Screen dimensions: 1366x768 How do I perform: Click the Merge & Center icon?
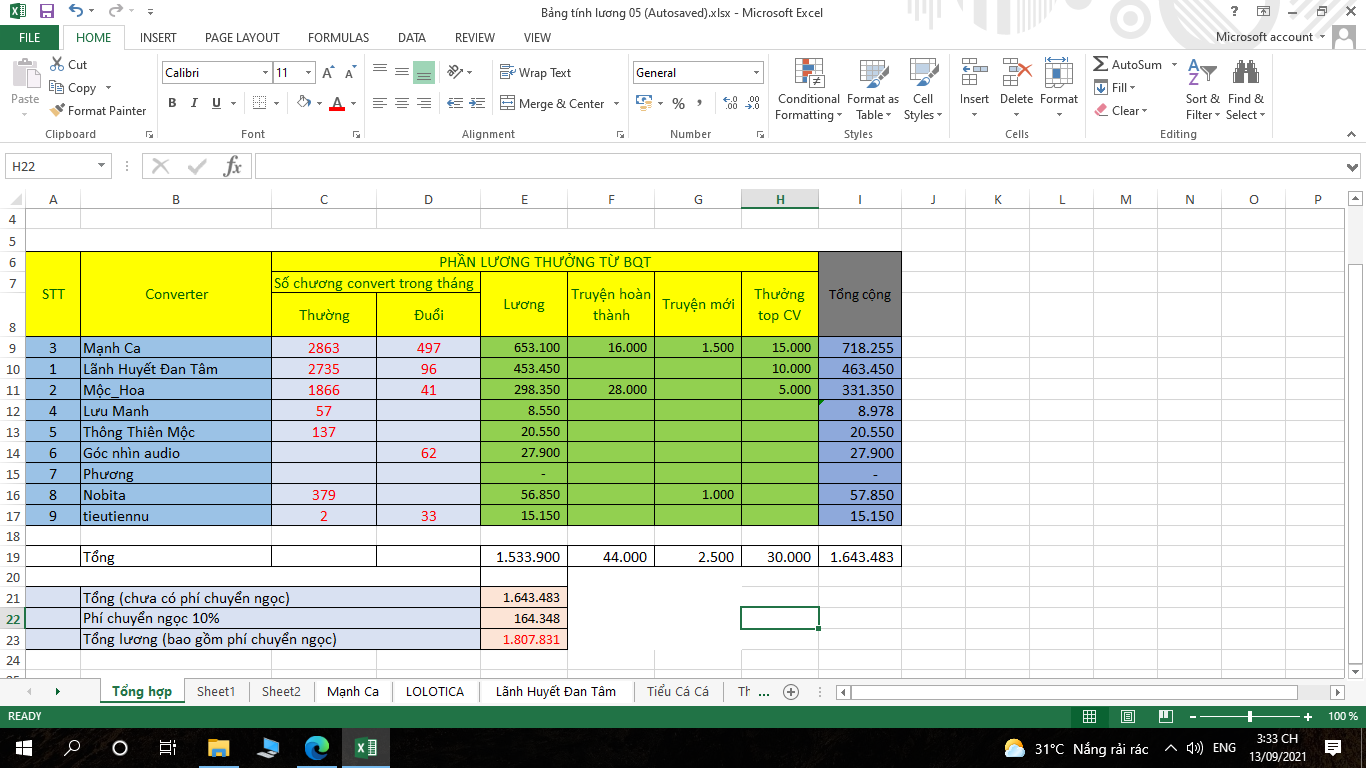[507, 103]
